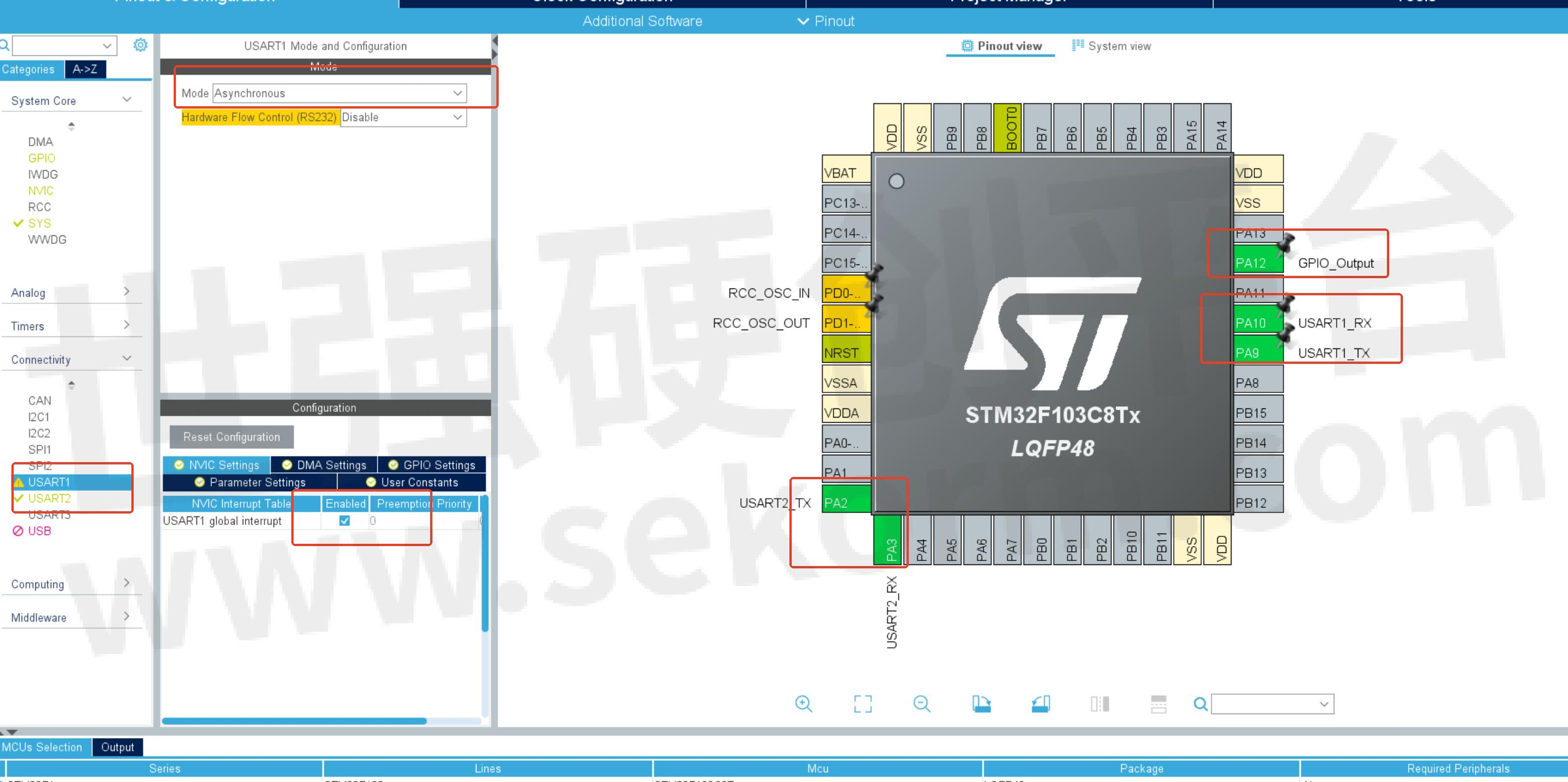
Task: Open the Mode Asynchronous dropdown
Action: pos(338,93)
